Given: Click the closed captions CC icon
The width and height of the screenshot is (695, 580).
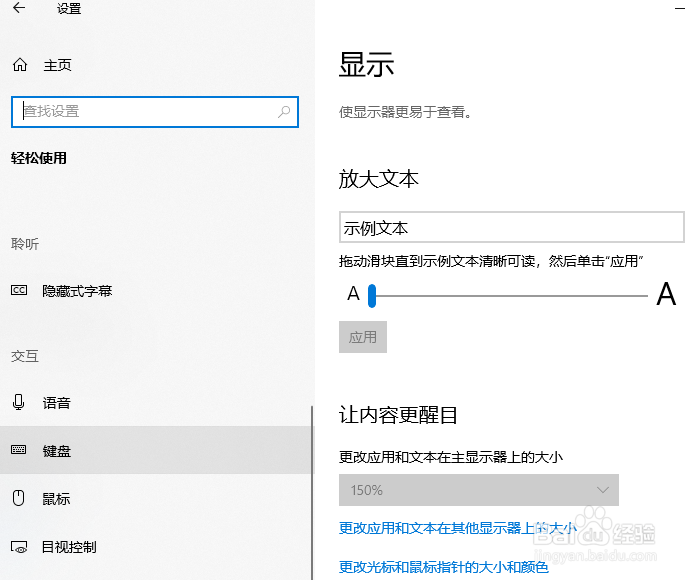Looking at the screenshot, I should (x=19, y=290).
